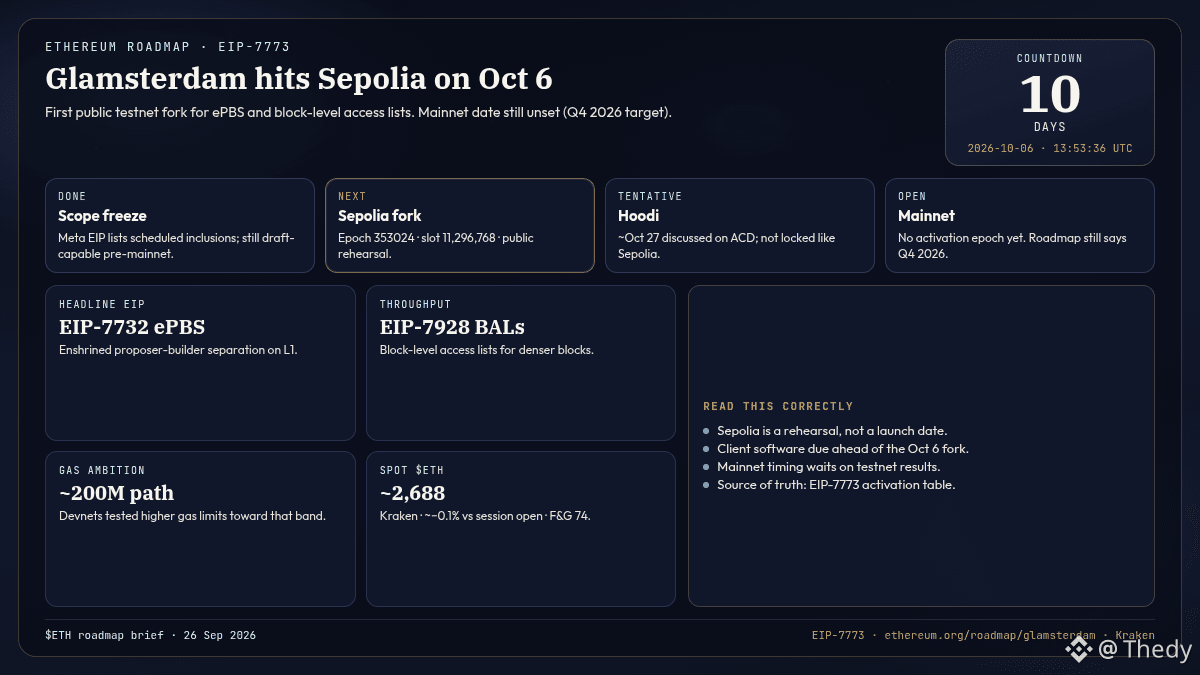Image resolution: width=1200 pixels, height=675 pixels.
Task: Click the countdown 10 days widget
Action: (1050, 102)
